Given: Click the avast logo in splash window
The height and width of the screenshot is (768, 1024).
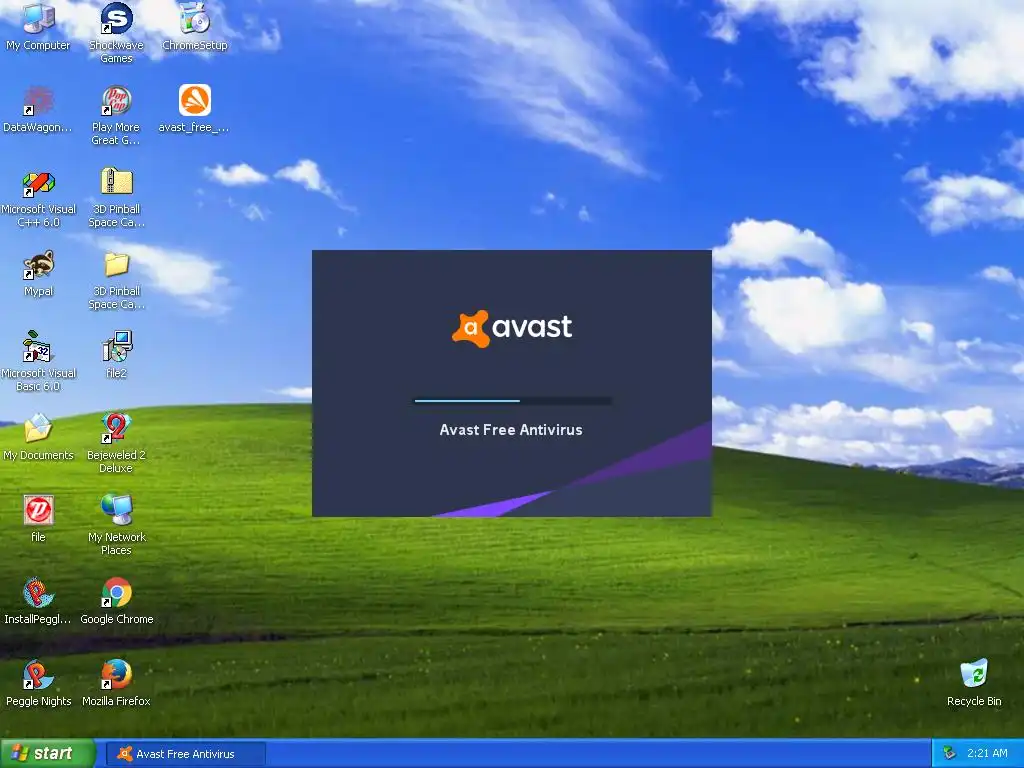Looking at the screenshot, I should click(512, 328).
